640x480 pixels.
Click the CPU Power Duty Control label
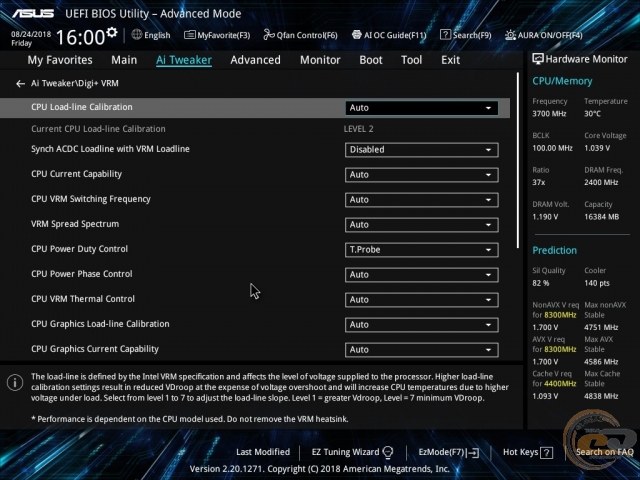tap(80, 249)
